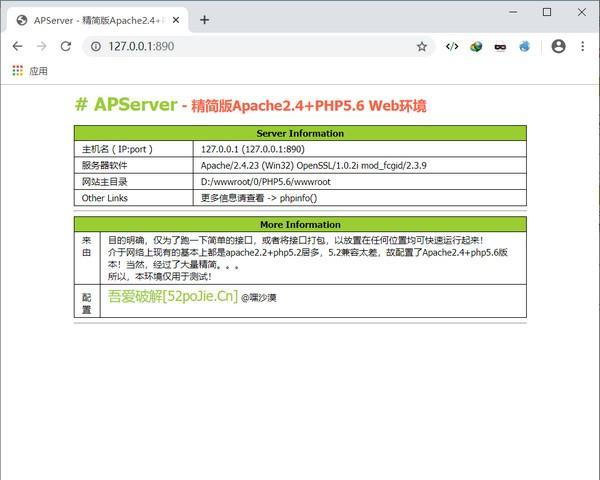Open the globe extension icon
The height and width of the screenshot is (480, 600).
[476, 47]
